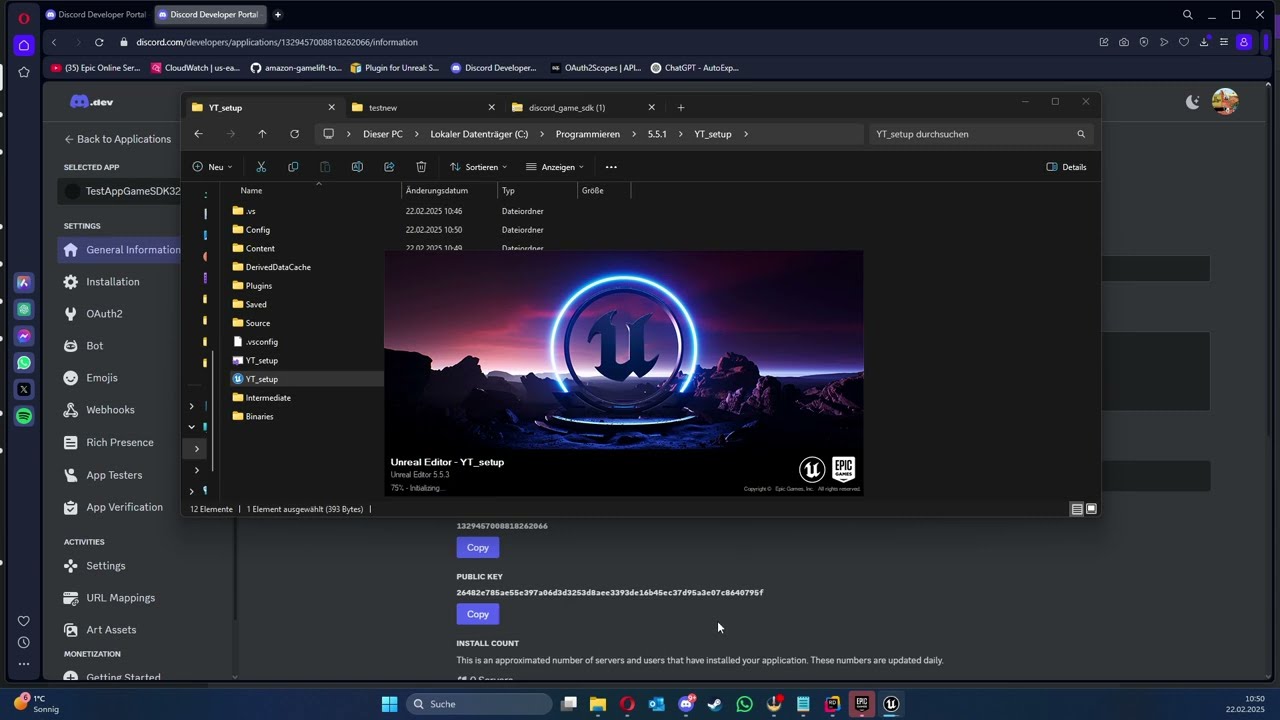Switch to first Discord Developer Portal browser tab

click(x=95, y=15)
